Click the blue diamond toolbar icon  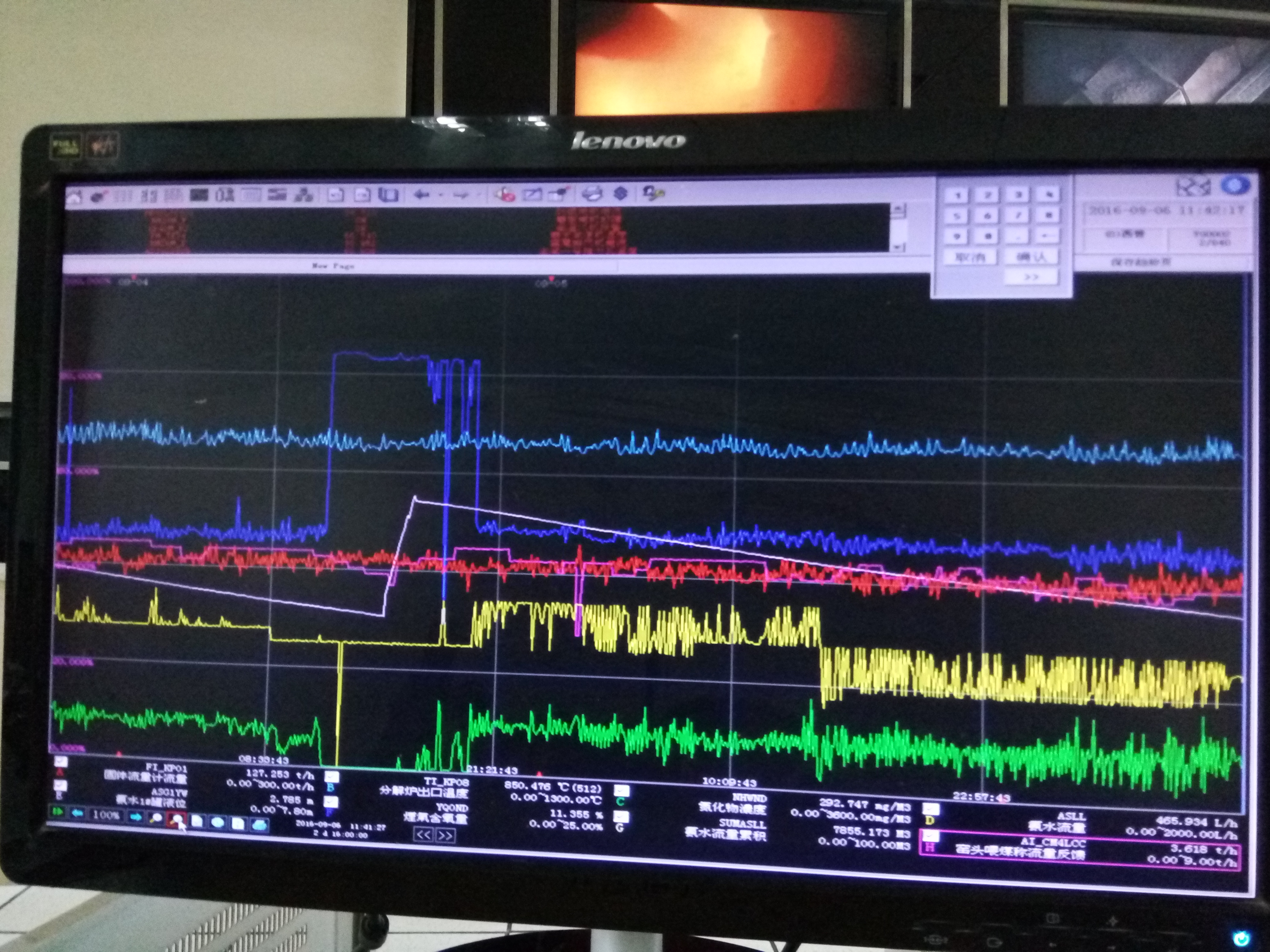click(x=621, y=193)
